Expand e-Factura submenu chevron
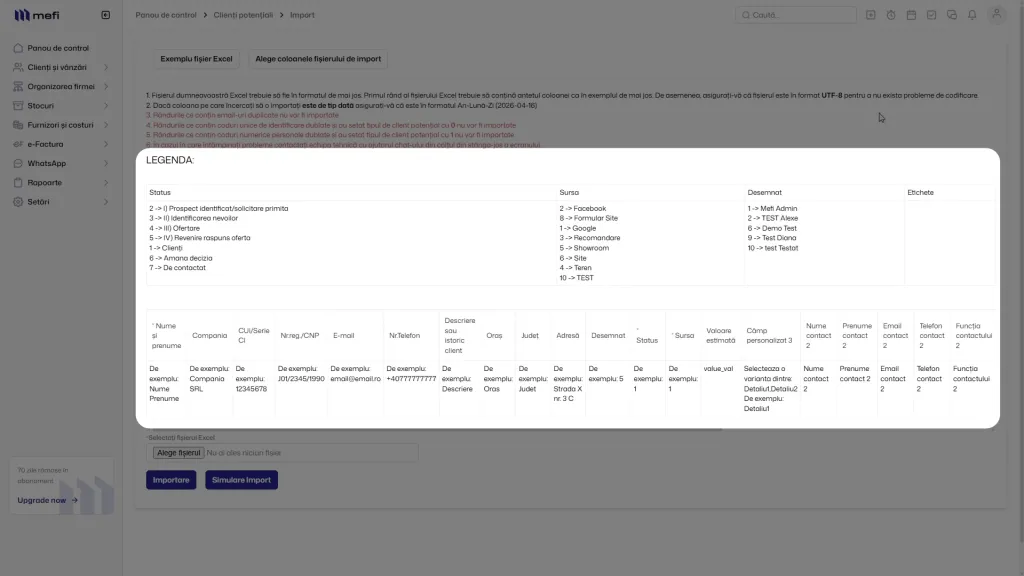This screenshot has width=1024, height=576. click(x=106, y=144)
